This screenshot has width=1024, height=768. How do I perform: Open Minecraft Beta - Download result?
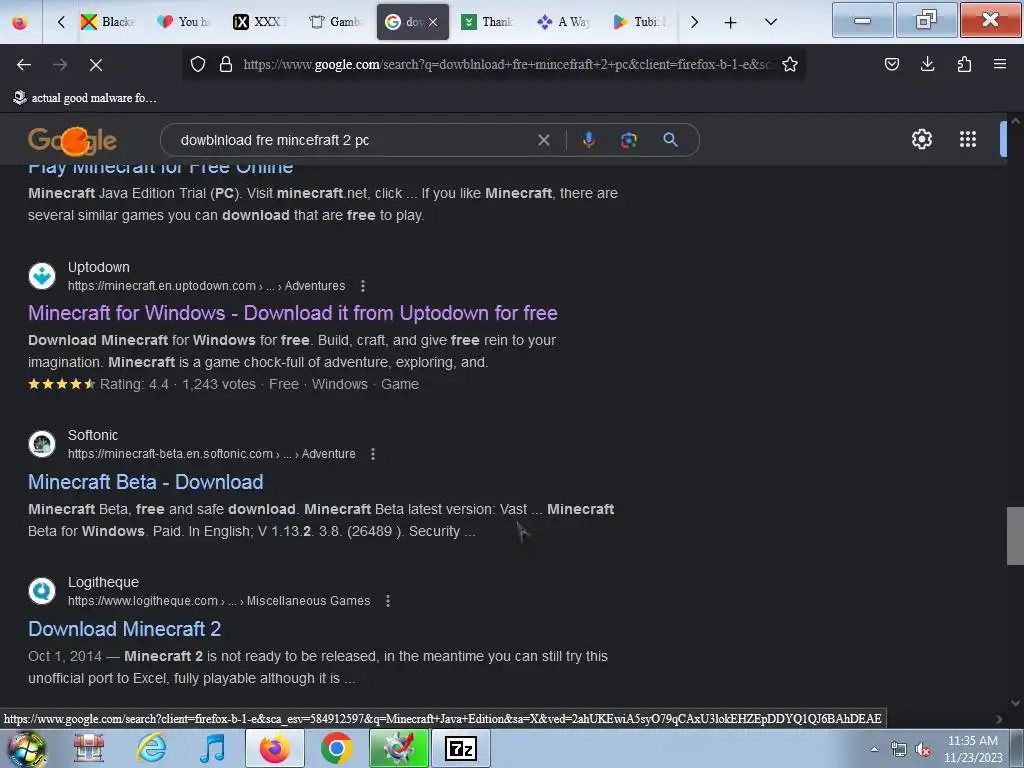146,482
